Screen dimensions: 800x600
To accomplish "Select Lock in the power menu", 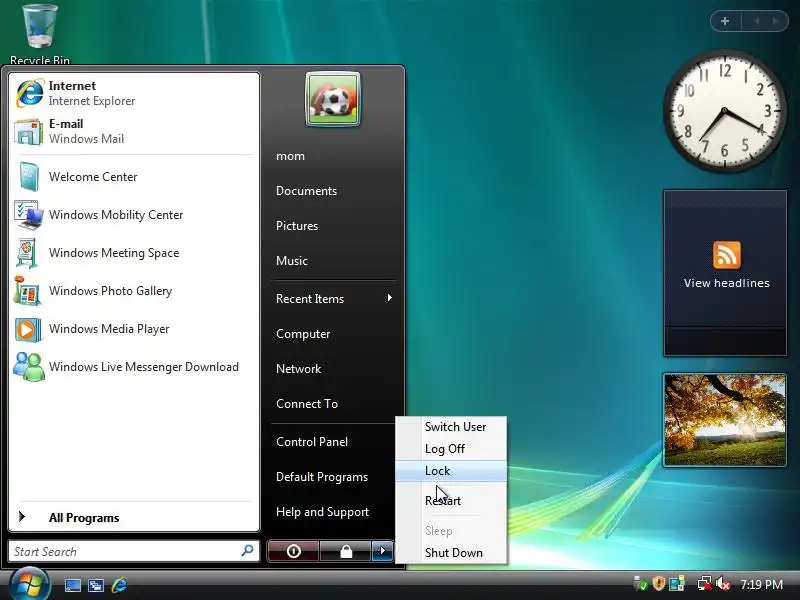I will 452,471.
